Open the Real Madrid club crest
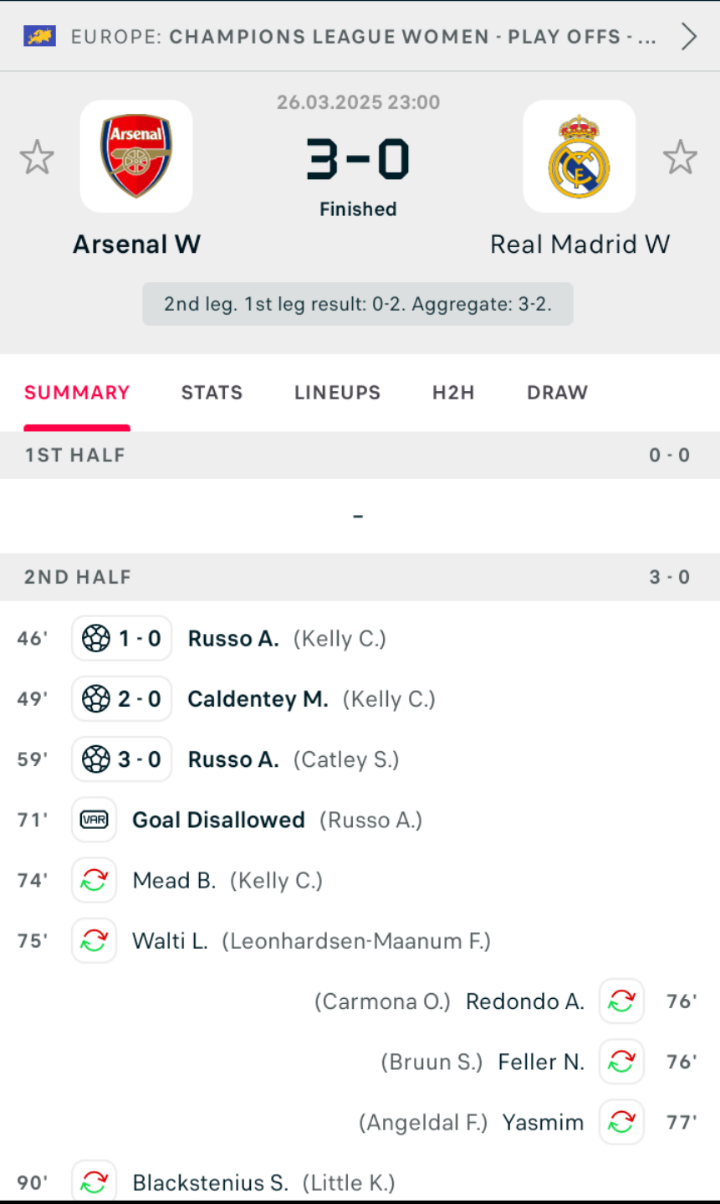This screenshot has height=1204, width=720. pos(579,156)
